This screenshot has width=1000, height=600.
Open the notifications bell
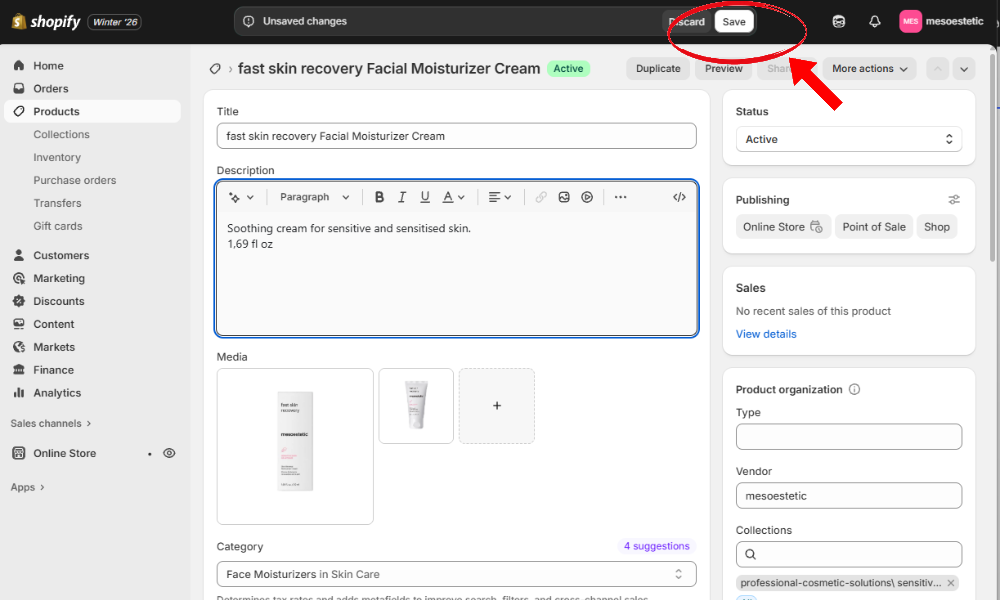coord(874,20)
